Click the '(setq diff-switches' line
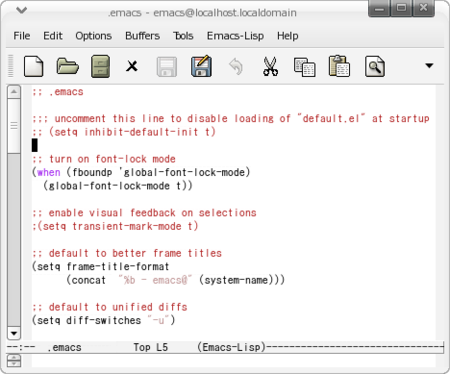The width and height of the screenshot is (450, 374). pos(86,320)
